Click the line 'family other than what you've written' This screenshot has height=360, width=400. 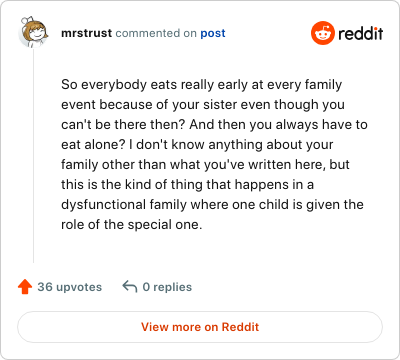pyautogui.click(x=205, y=165)
